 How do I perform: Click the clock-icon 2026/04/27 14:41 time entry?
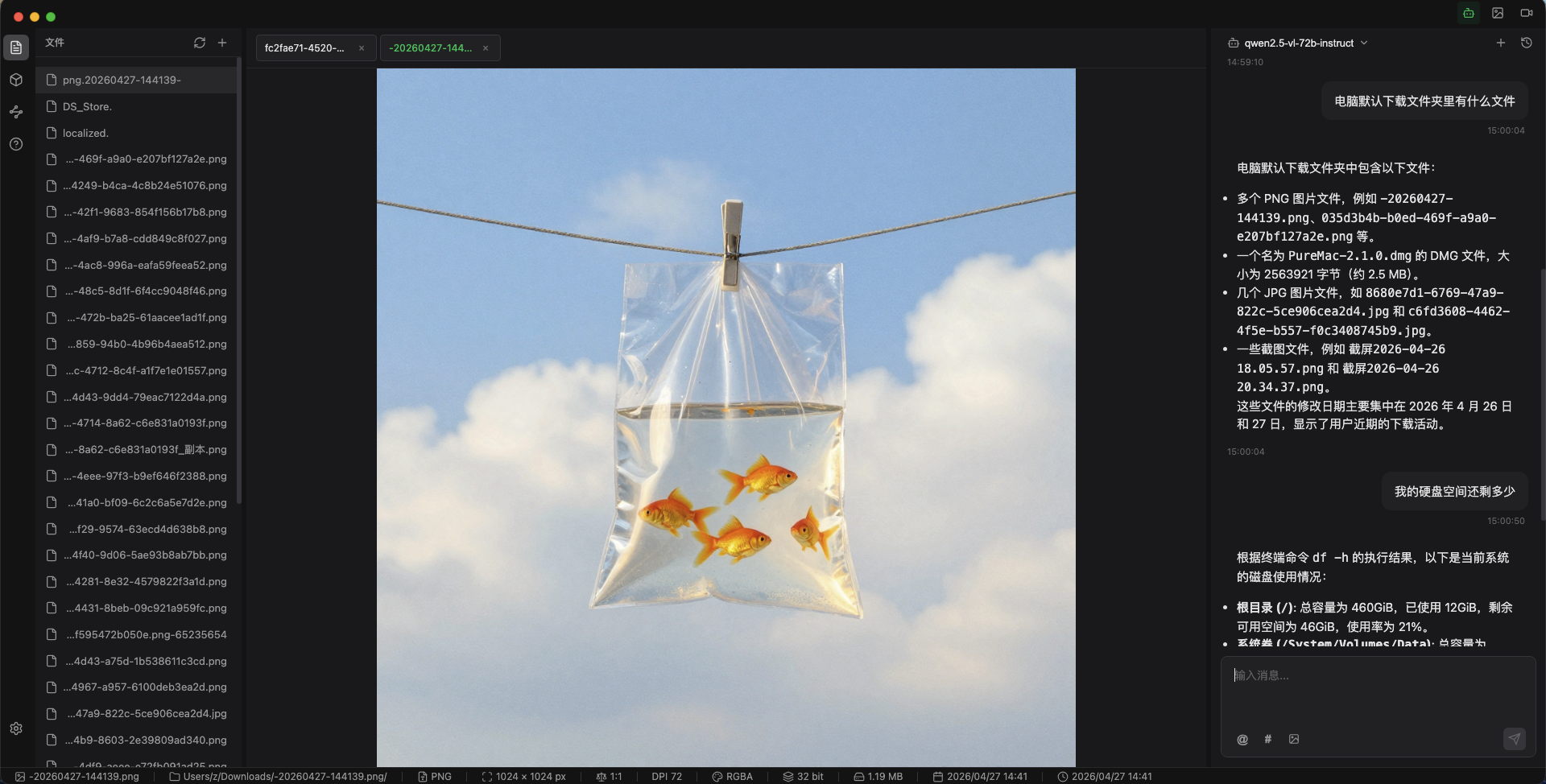(1105, 777)
